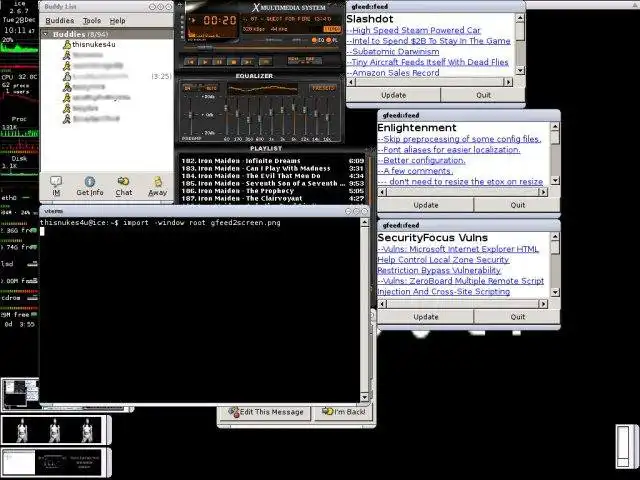
Task: Open the Font aliases for easier localization link
Action: (451, 149)
